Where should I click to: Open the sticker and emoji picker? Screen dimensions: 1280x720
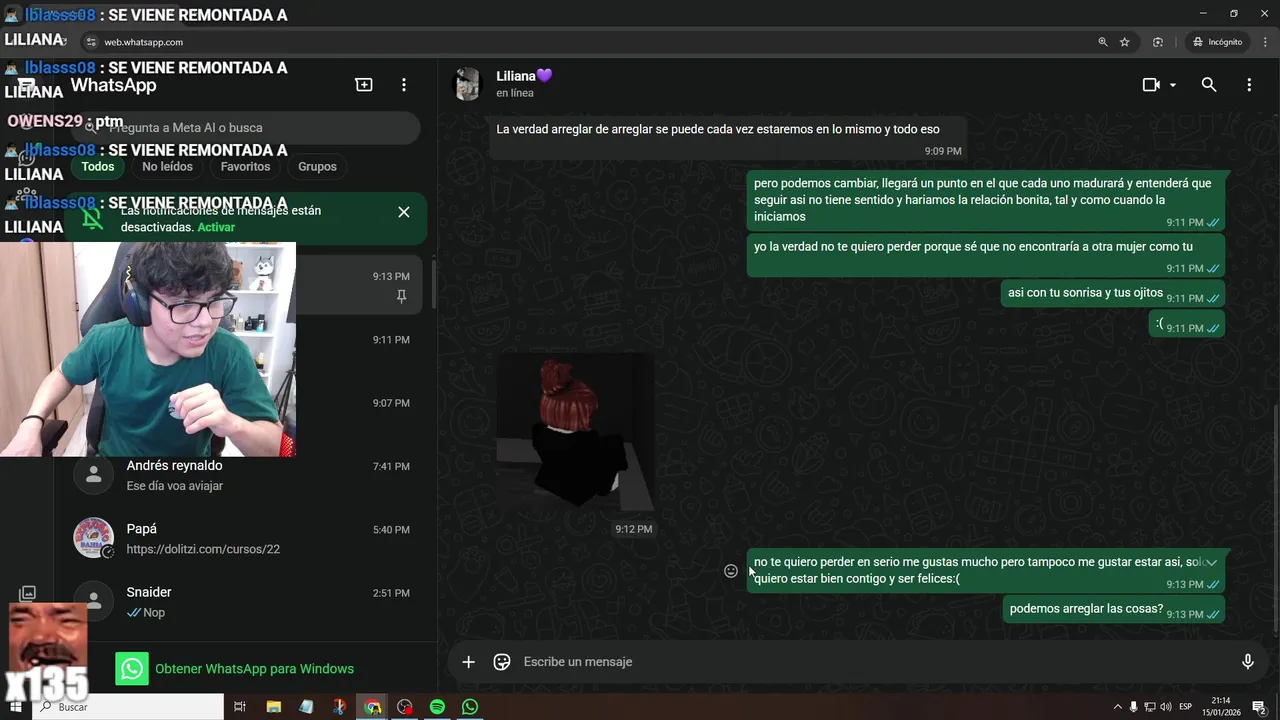tap(502, 662)
